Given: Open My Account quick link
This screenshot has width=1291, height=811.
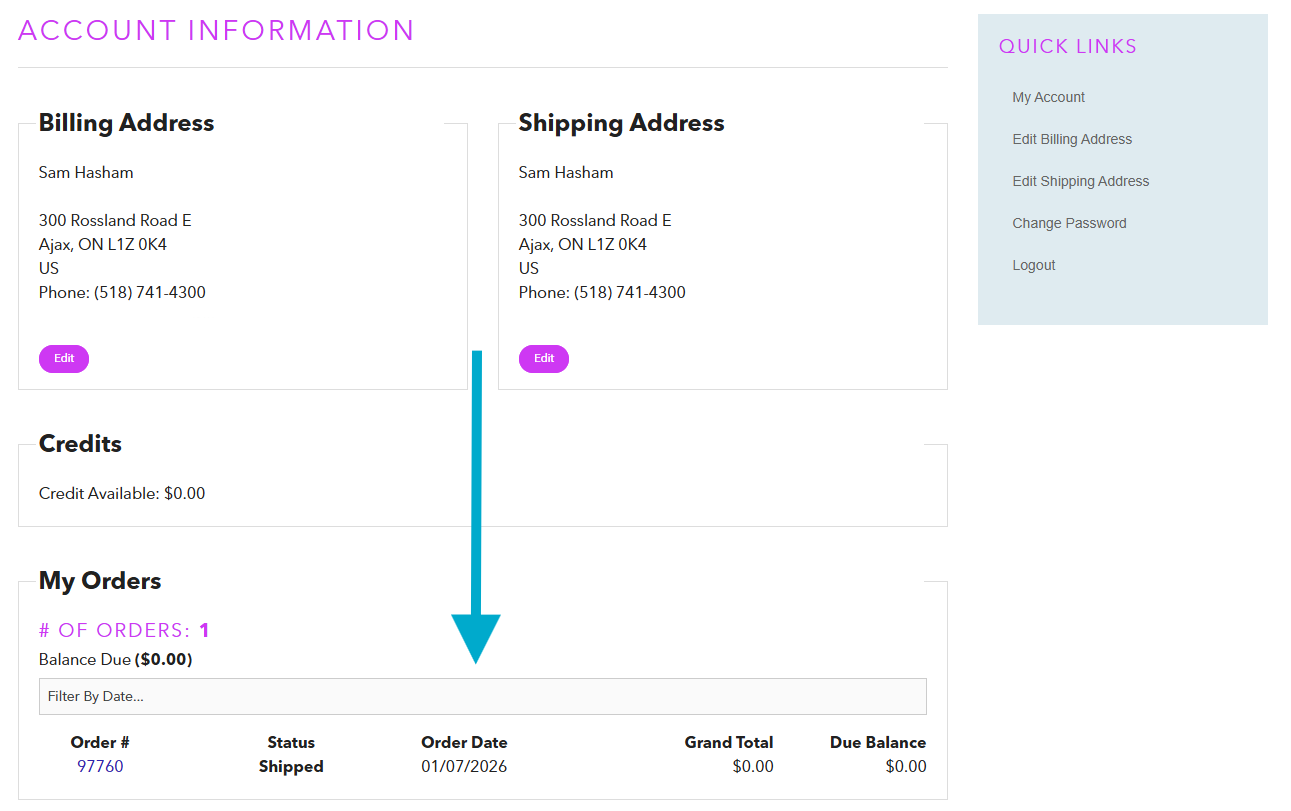Looking at the screenshot, I should [1048, 97].
